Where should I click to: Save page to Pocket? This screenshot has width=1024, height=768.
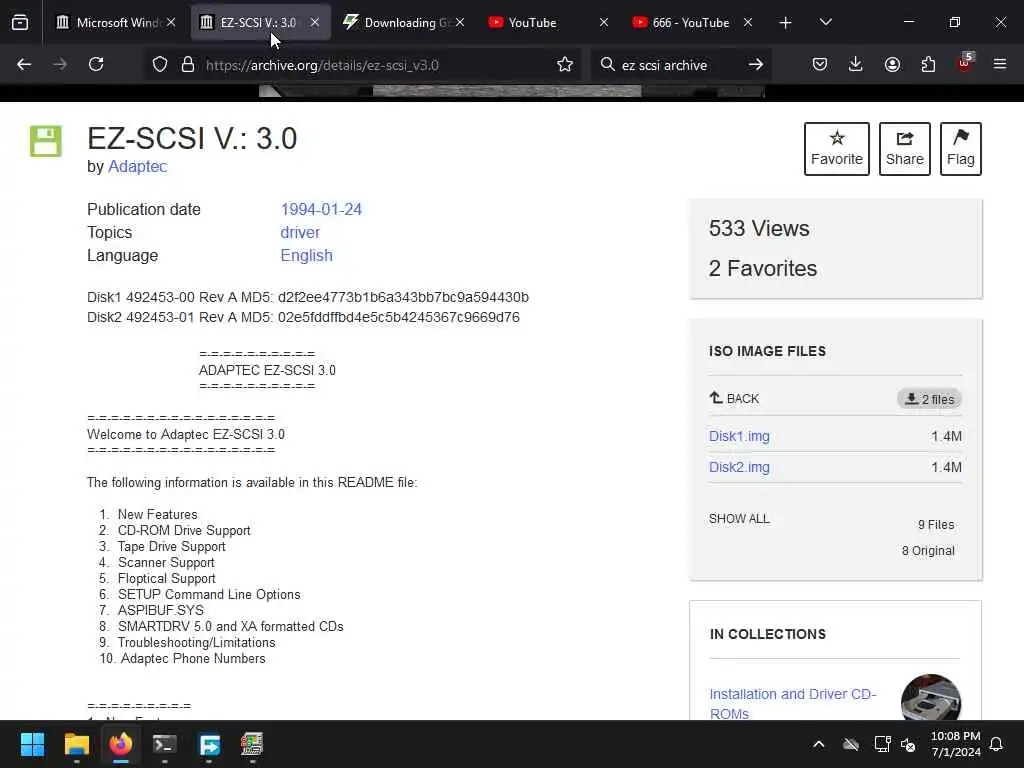(x=820, y=64)
